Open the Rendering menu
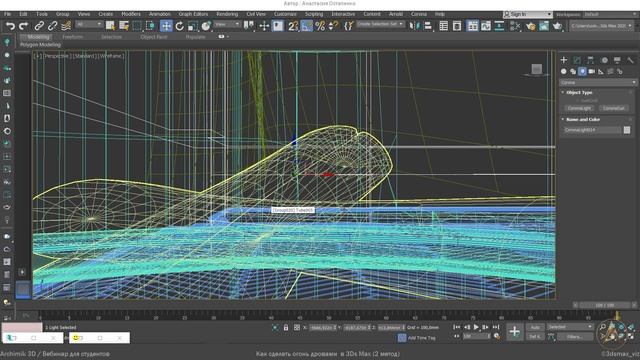The image size is (640, 360). 227,14
